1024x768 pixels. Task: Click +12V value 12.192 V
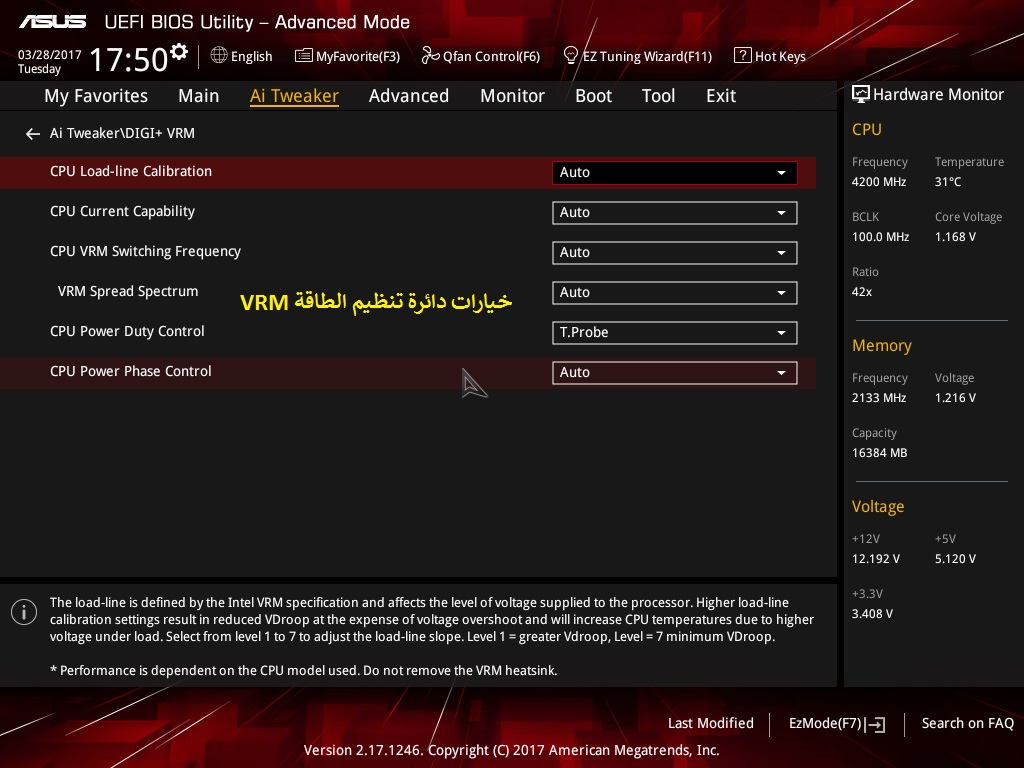(x=876, y=559)
